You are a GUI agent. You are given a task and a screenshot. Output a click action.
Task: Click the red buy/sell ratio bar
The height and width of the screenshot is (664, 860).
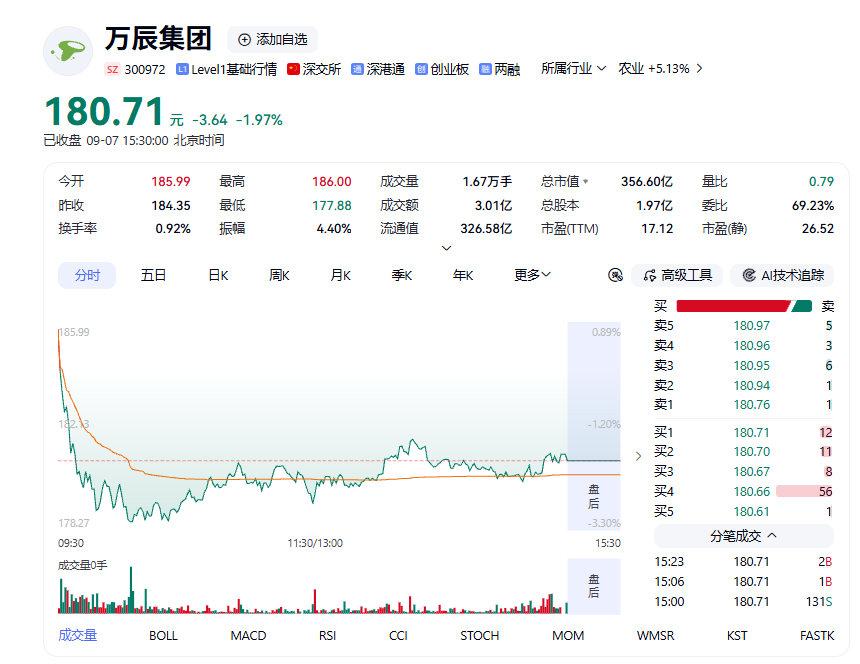pos(733,306)
